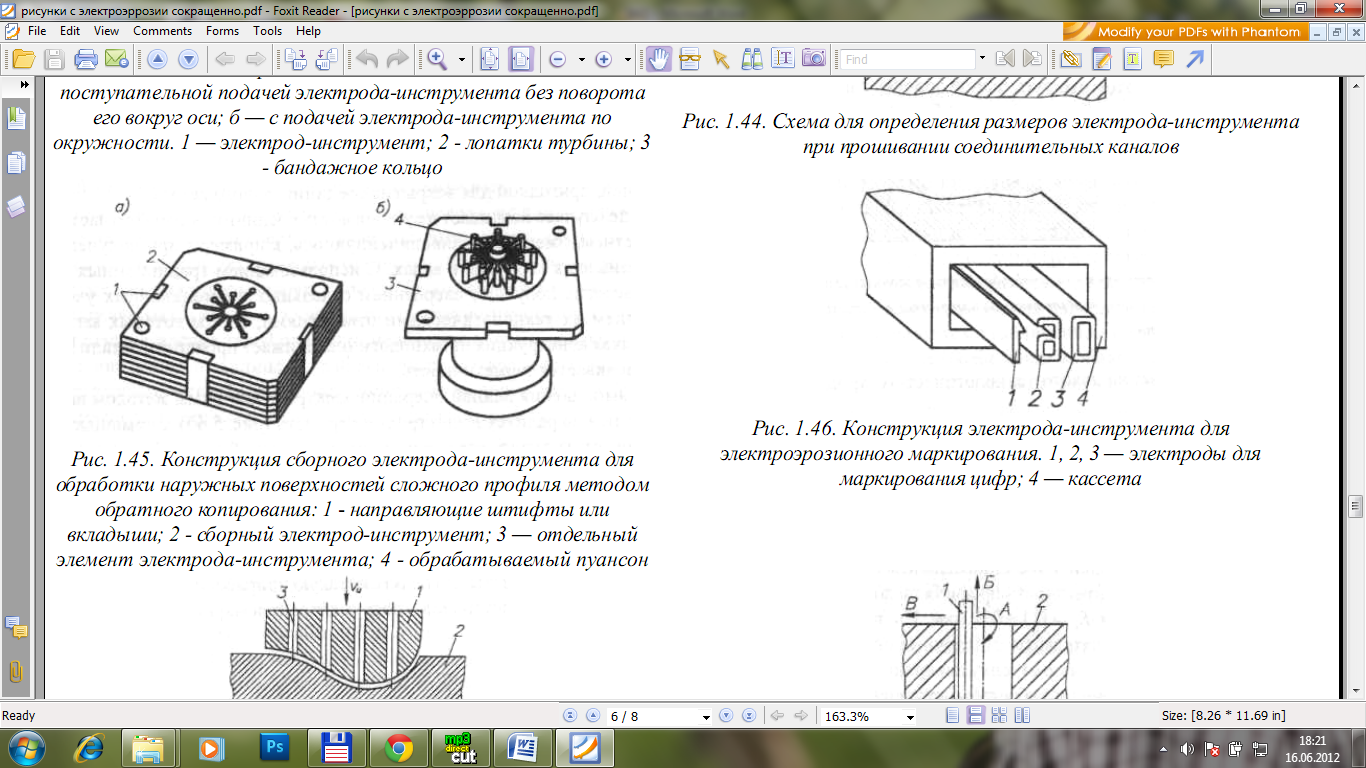This screenshot has height=768, width=1366.
Task: Click the Zoom In plus icon
Action: [603, 59]
